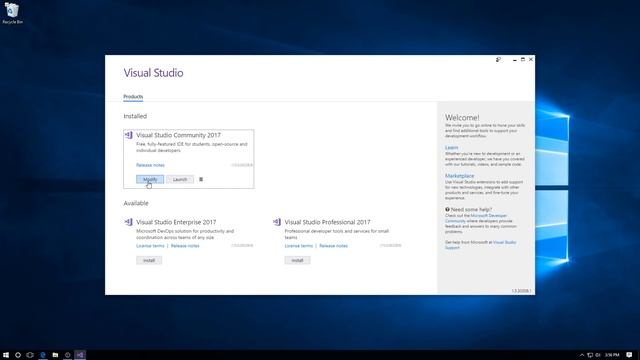This screenshot has width=640, height=360.
Task: Click the Modify button for Community 2017
Action: coord(150,179)
